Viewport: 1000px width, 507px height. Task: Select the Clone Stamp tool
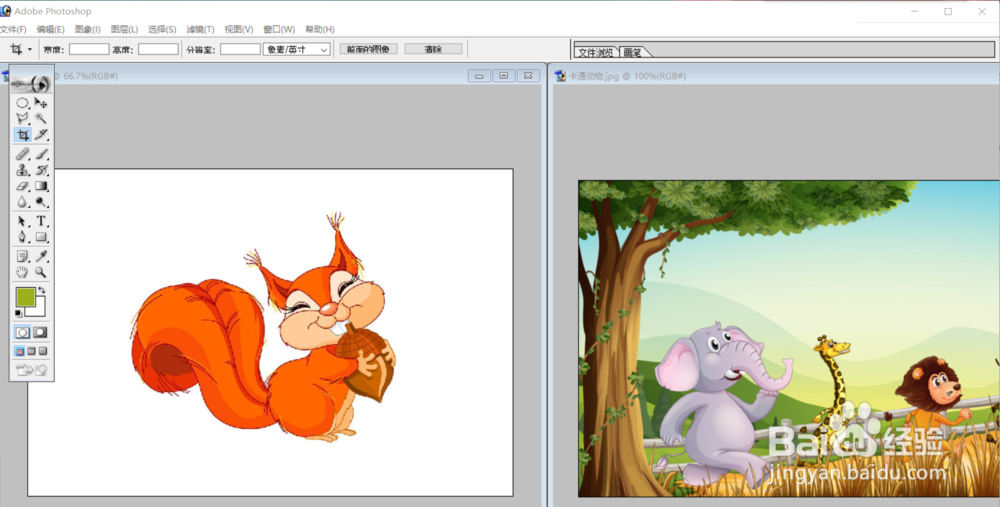pyautogui.click(x=22, y=170)
